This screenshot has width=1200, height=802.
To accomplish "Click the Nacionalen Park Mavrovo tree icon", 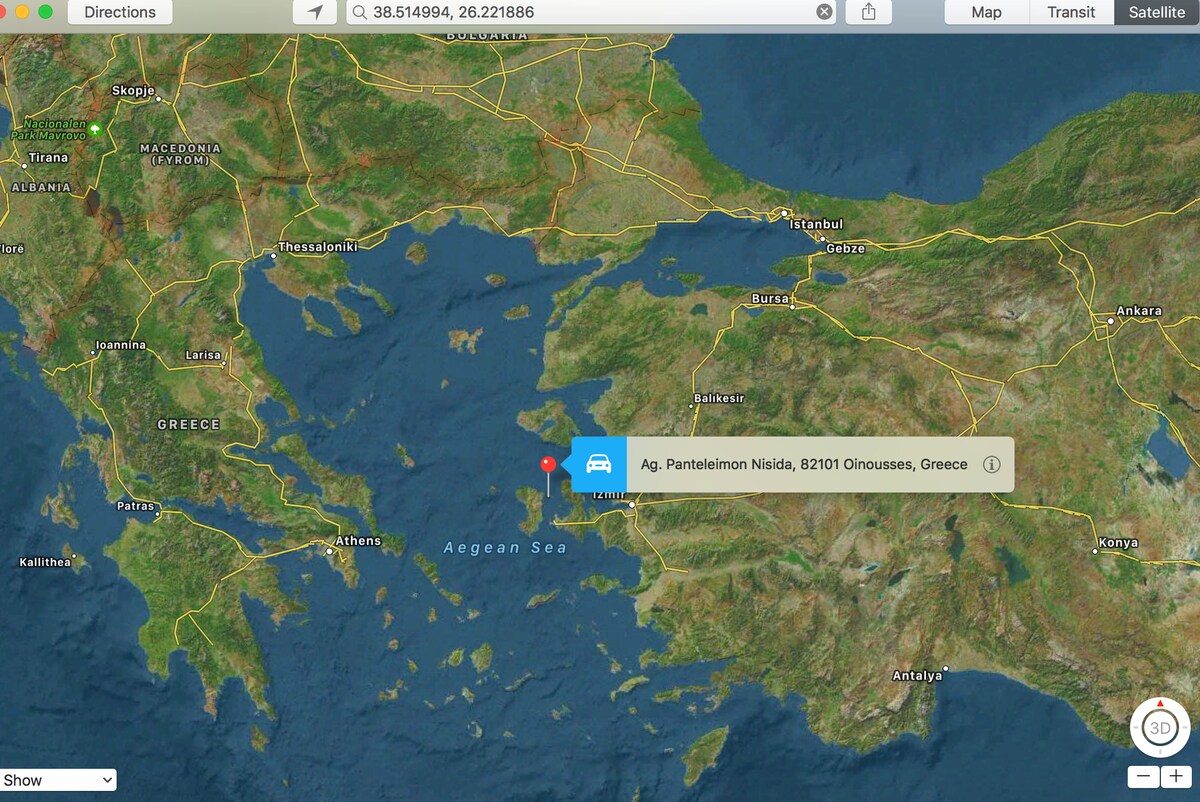I will [x=95, y=129].
